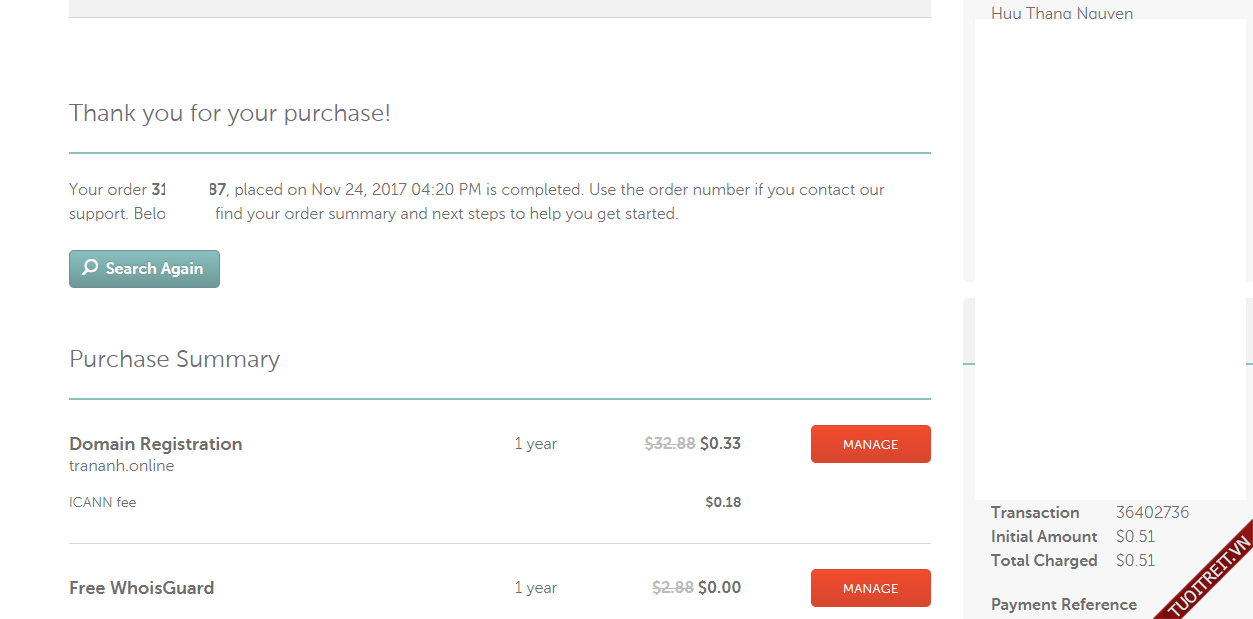The image size is (1253, 619).
Task: Click the trananh.online domain name
Action: point(122,466)
